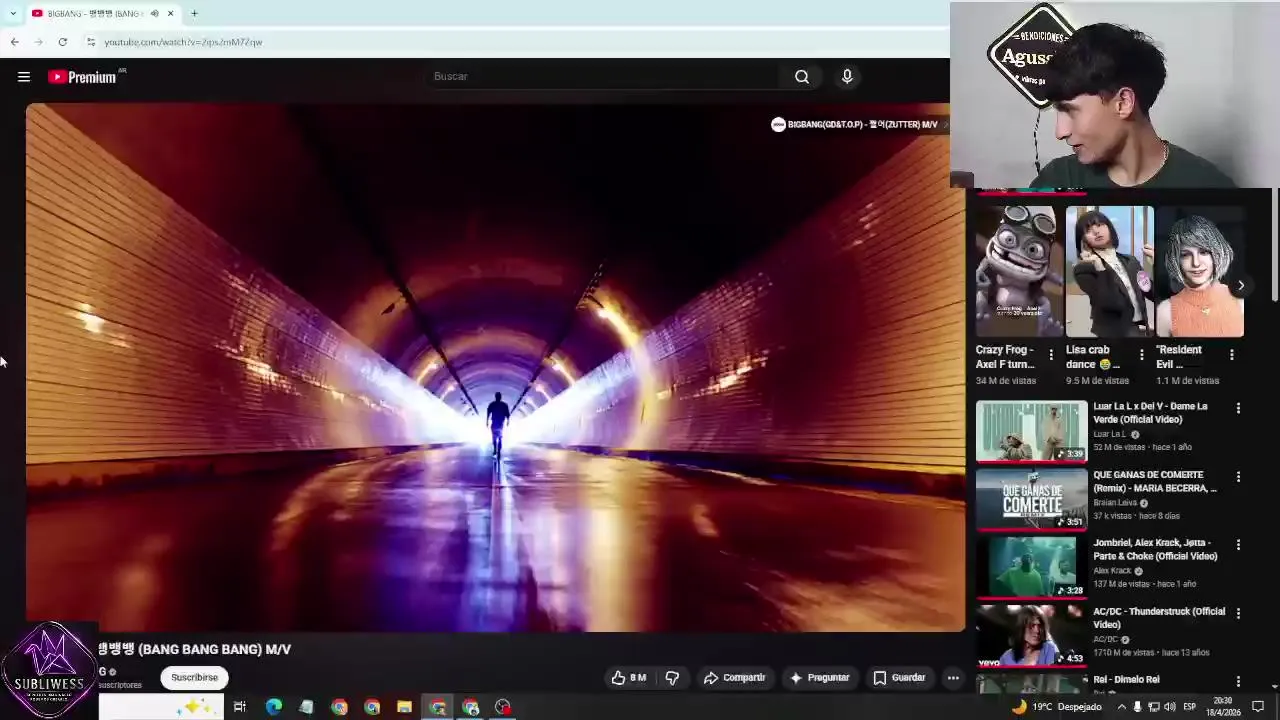This screenshot has height=720, width=1280.
Task: Open options for Lisa crab dance short
Action: coord(1141,355)
